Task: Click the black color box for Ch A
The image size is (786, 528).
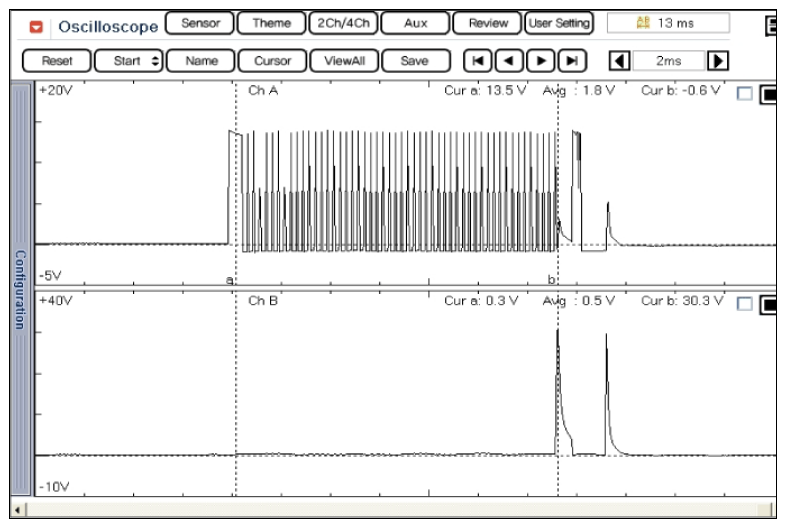Action: pos(770,95)
